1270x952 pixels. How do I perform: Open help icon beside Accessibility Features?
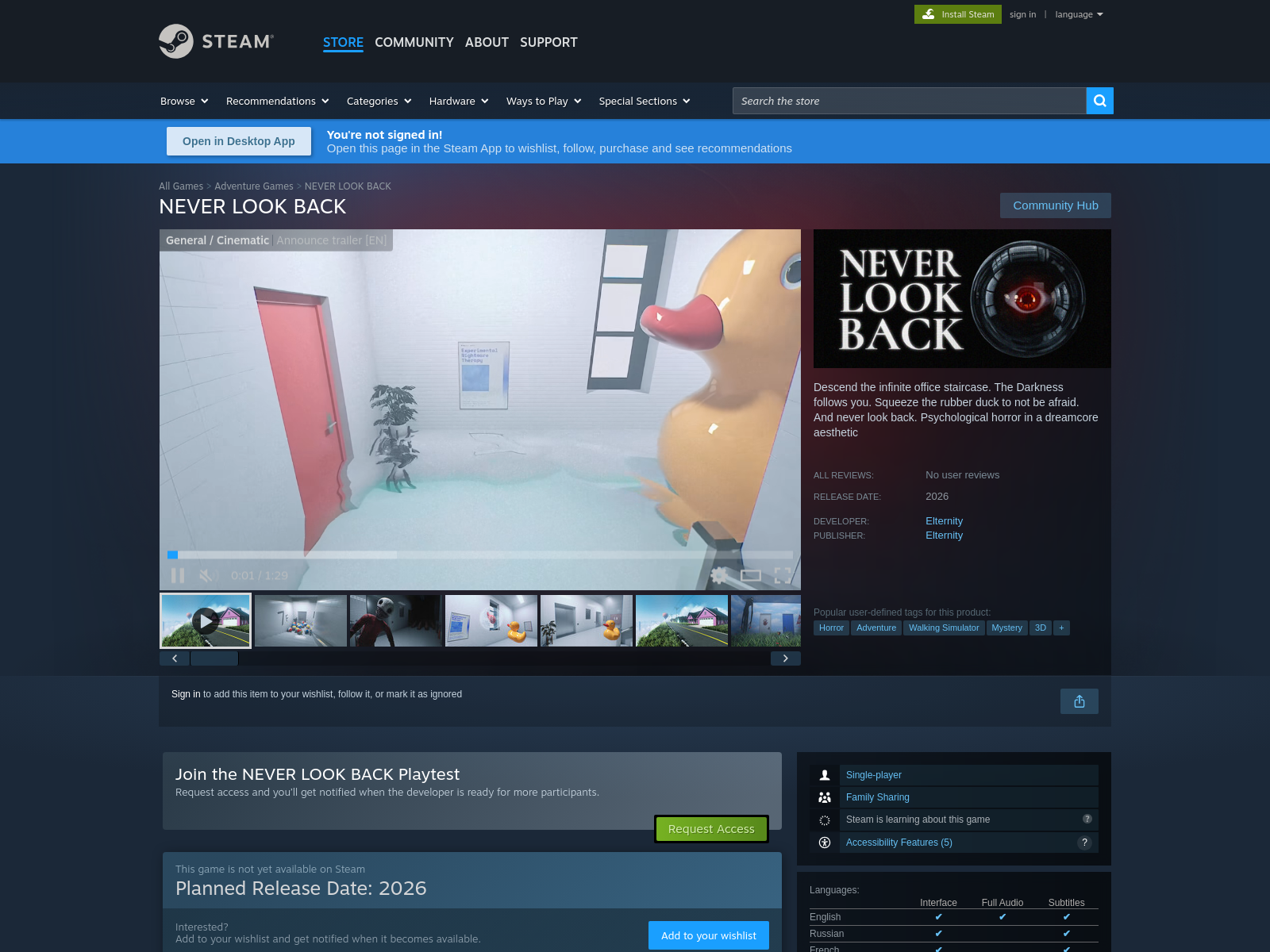tap(1084, 843)
